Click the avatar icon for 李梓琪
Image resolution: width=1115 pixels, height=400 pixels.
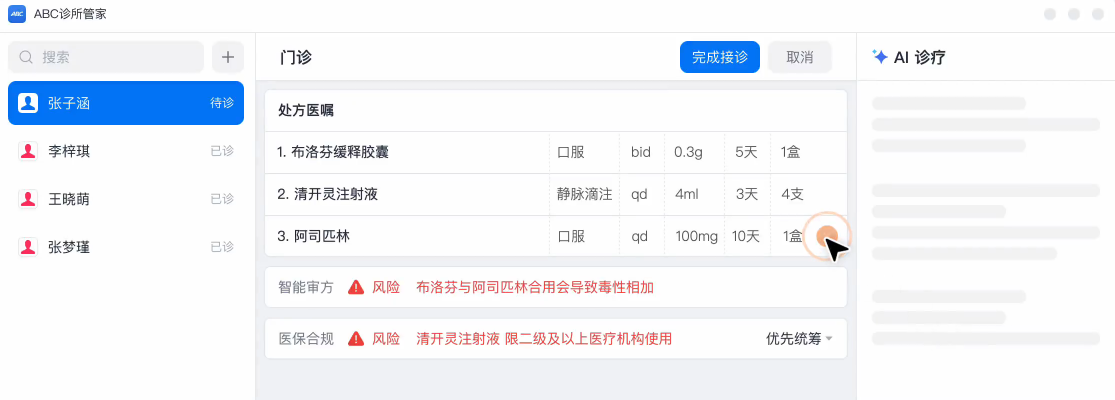[x=28, y=151]
